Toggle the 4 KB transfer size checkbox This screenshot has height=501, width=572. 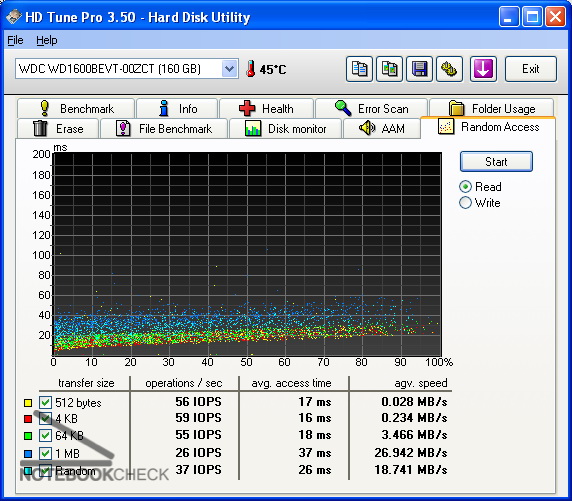coord(45,418)
